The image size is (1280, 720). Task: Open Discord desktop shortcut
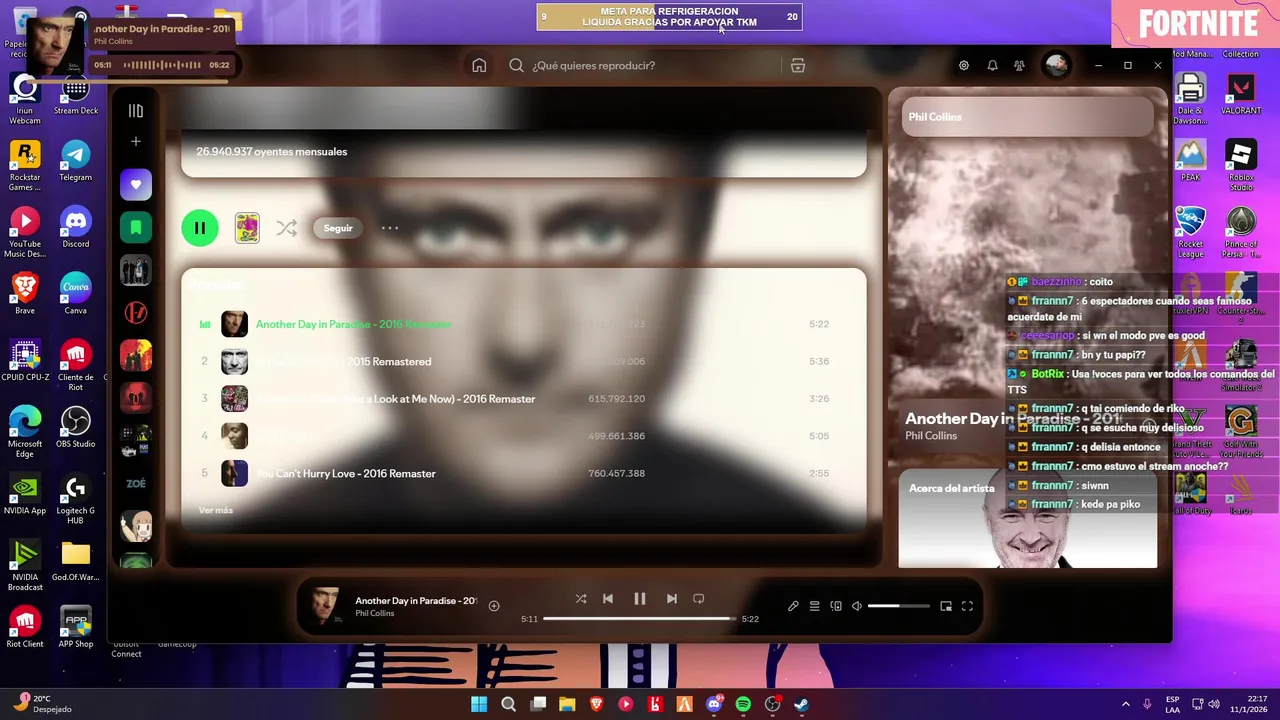coord(75,228)
